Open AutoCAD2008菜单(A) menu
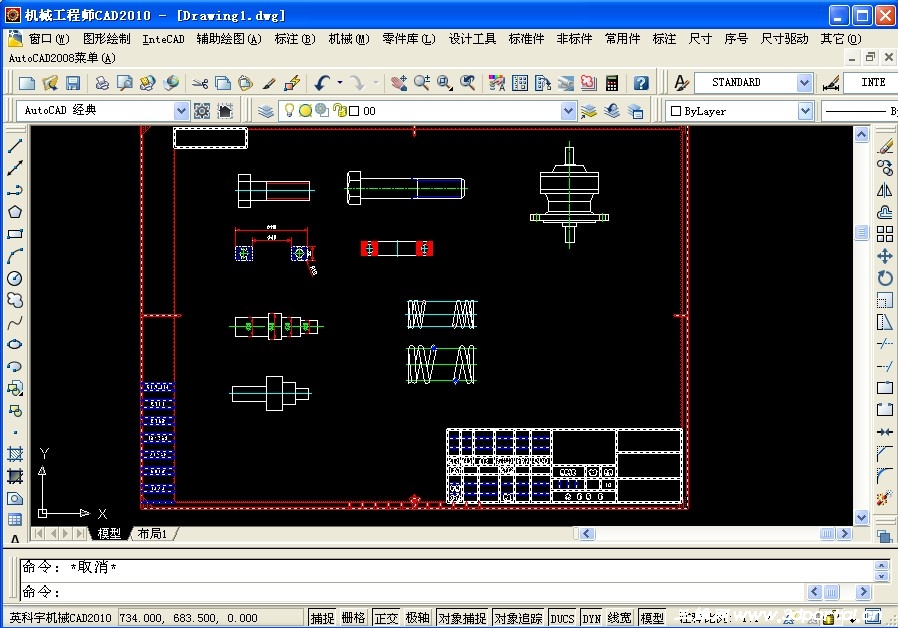The image size is (898, 628). (62, 58)
